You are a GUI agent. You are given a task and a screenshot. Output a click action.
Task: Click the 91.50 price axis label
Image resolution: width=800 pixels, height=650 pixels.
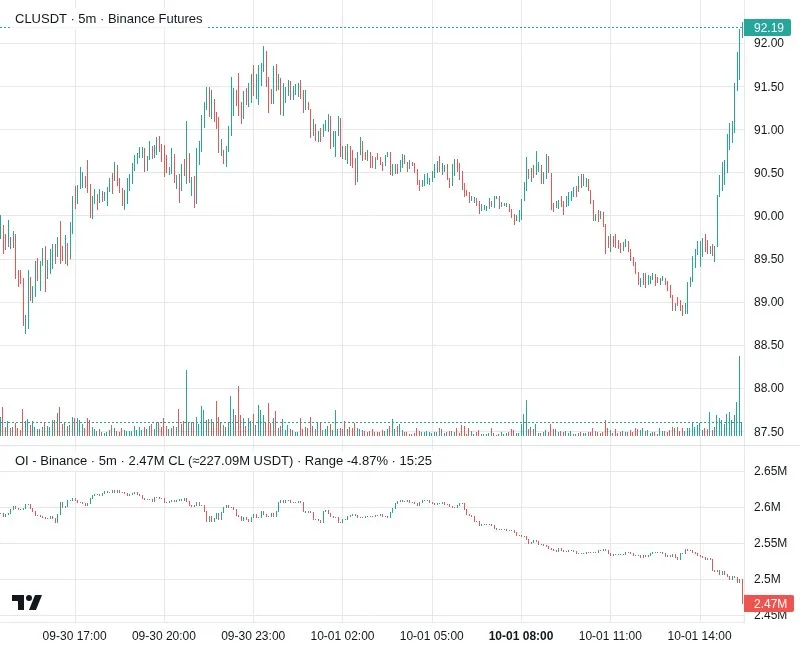tap(769, 87)
